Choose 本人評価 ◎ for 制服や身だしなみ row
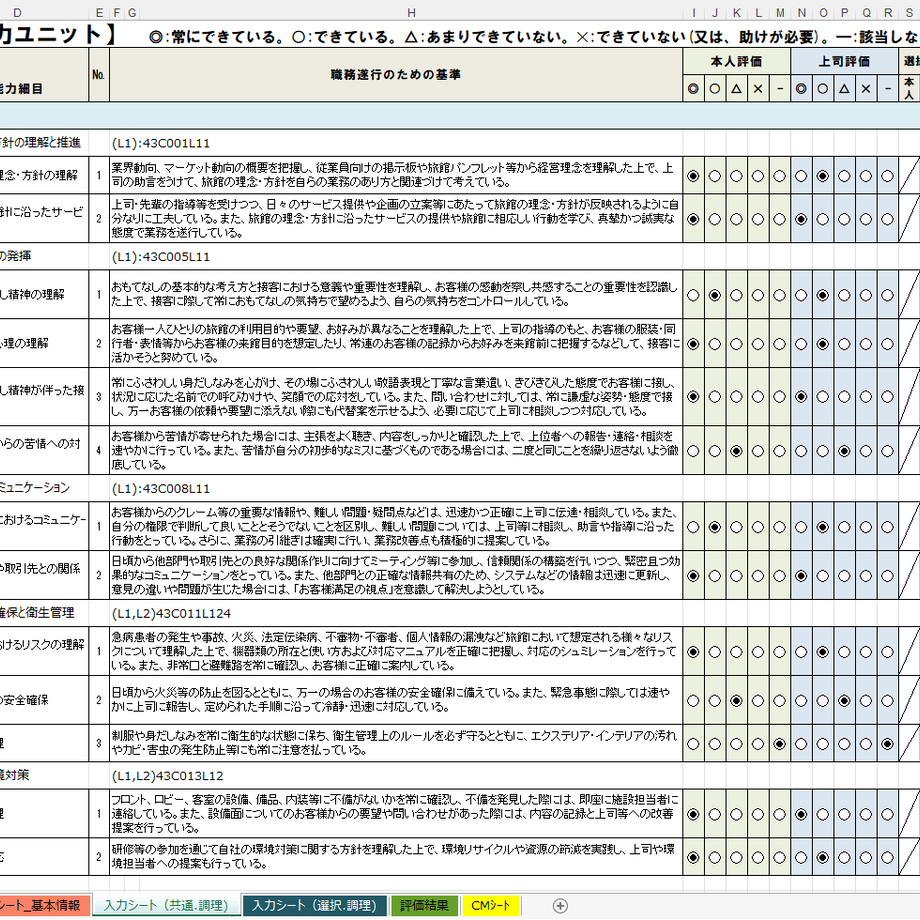920x920 pixels. pos(693,744)
